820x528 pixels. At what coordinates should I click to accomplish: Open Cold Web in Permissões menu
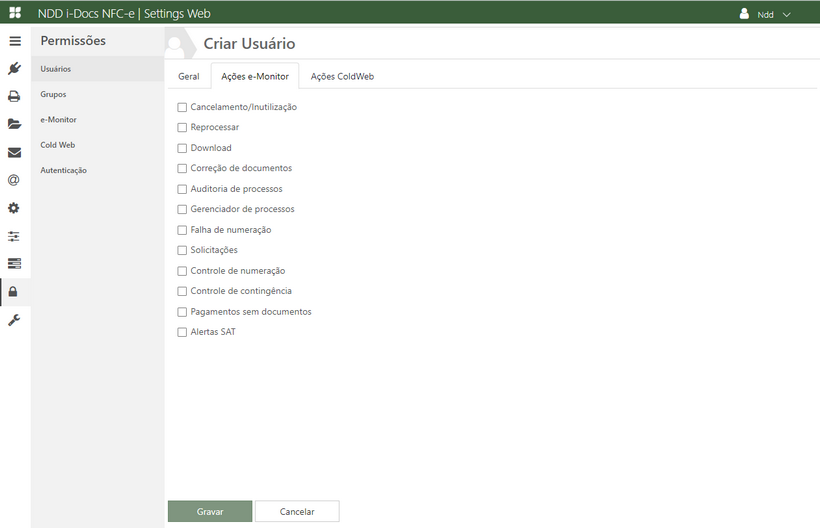coord(97,145)
